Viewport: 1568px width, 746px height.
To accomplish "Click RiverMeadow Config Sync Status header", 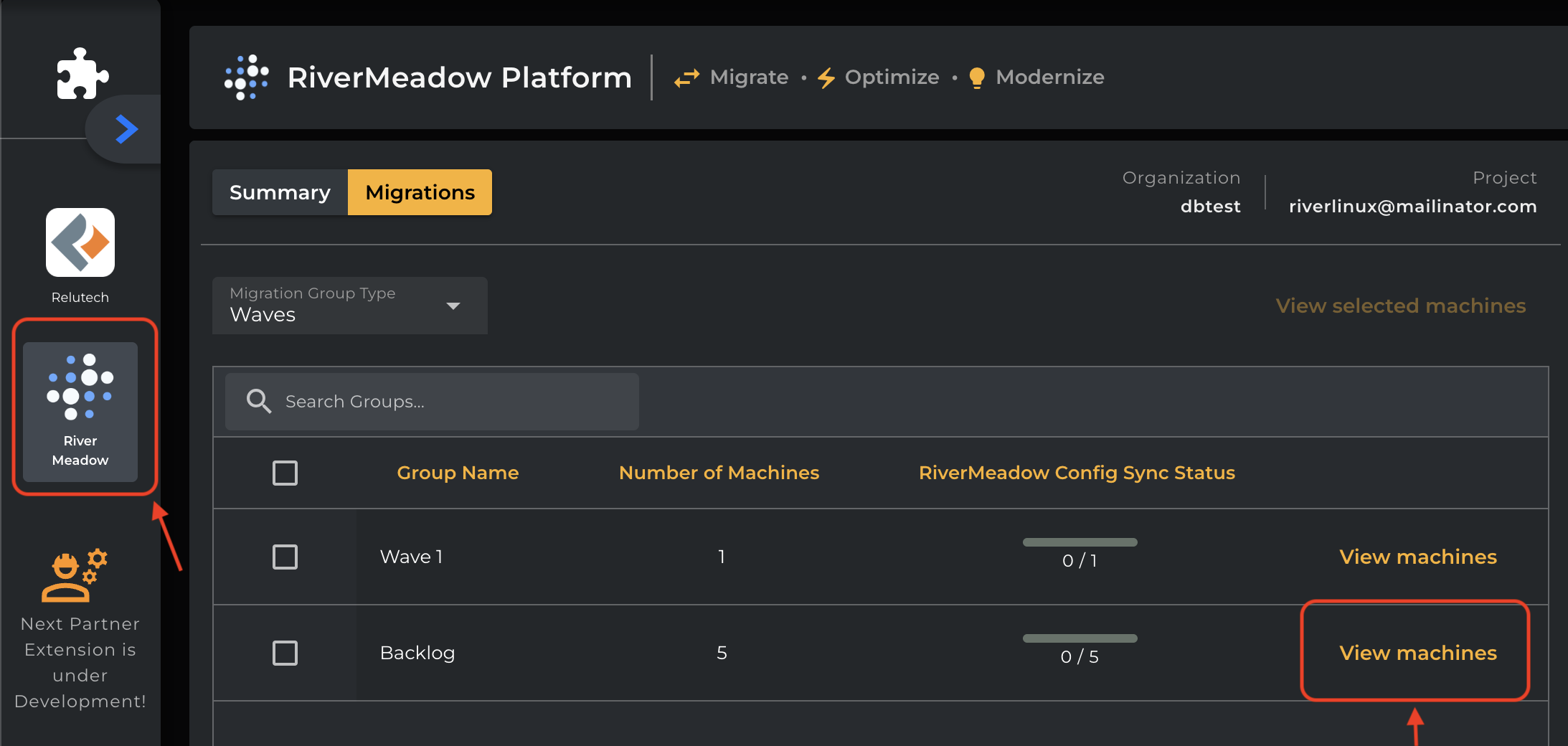I will point(1077,473).
